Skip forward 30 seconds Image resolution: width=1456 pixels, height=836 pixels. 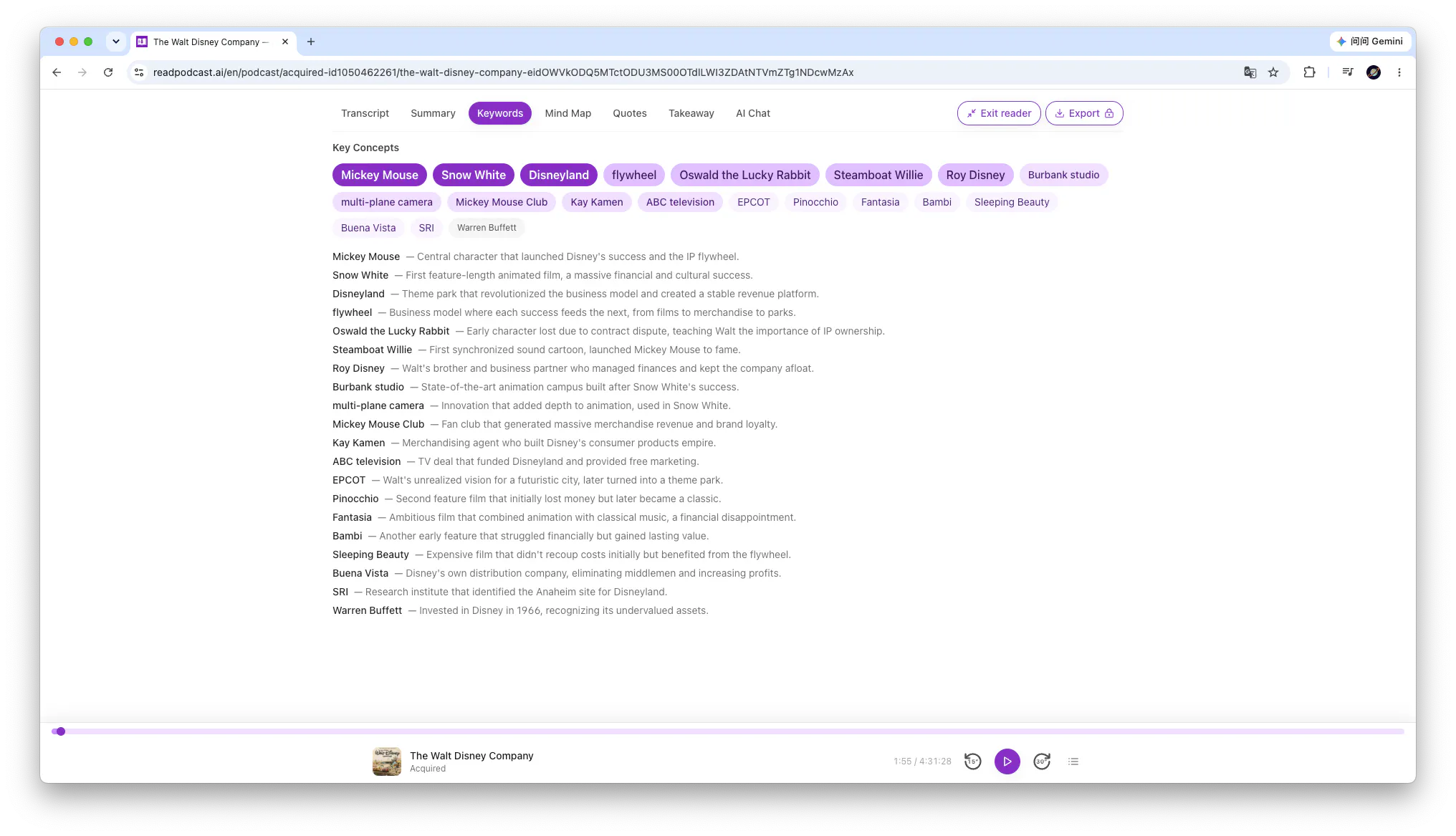1042,761
